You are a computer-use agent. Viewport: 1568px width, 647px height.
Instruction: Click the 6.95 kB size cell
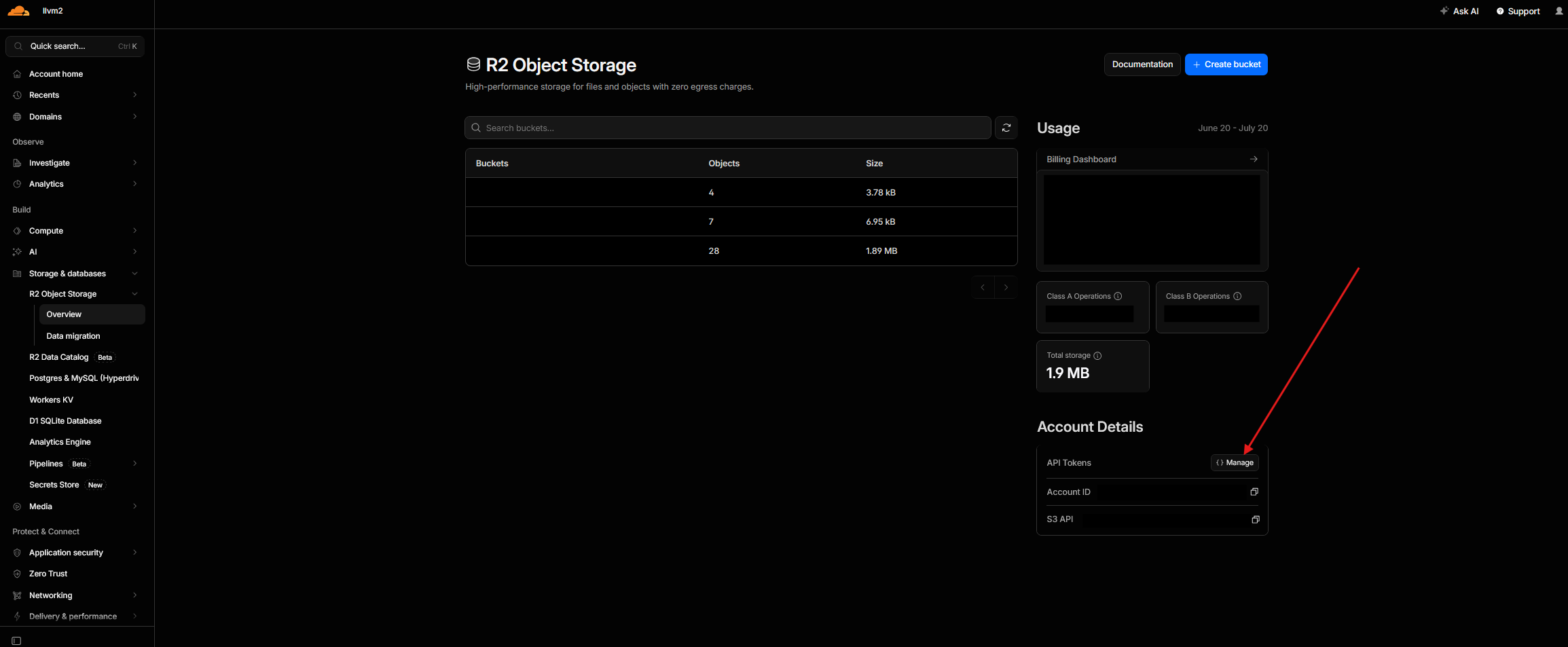coord(881,222)
